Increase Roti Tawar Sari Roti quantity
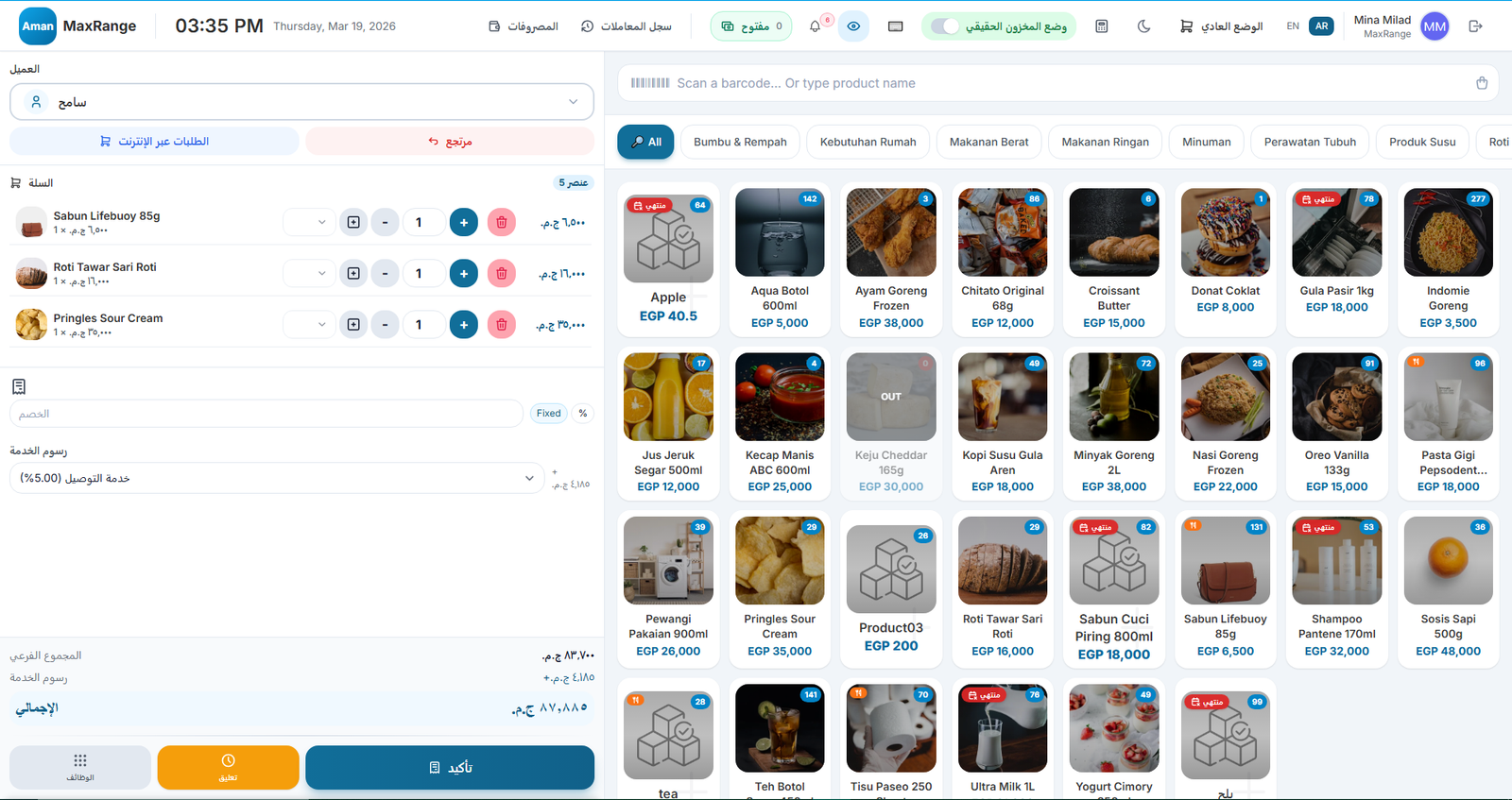 (464, 274)
